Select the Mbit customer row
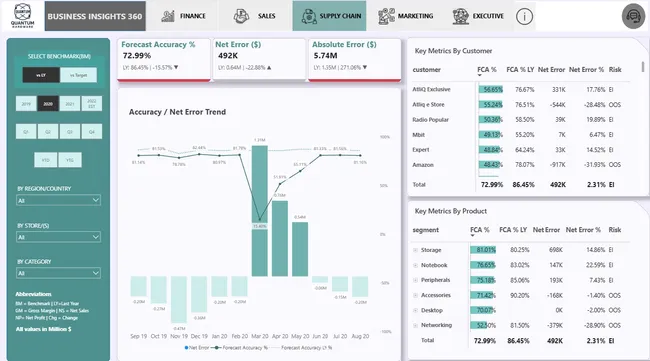The height and width of the screenshot is (361, 650). (520, 135)
